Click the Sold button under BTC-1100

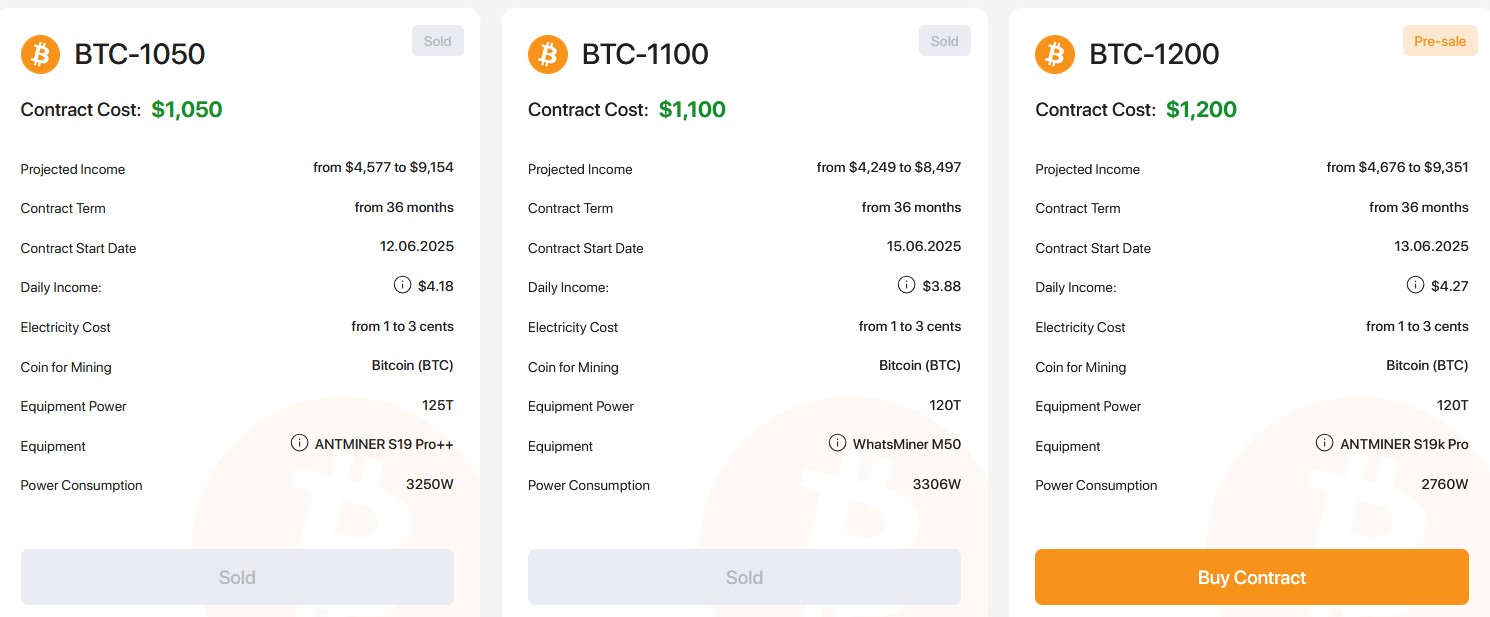pos(744,577)
